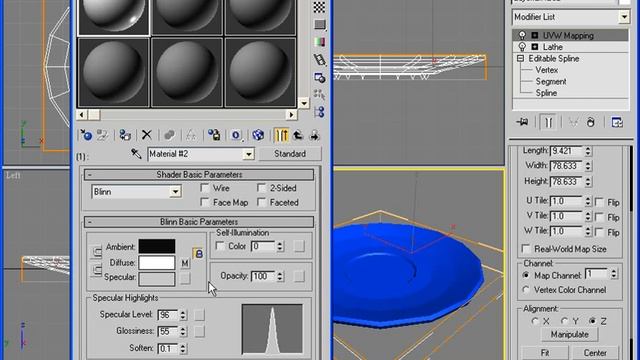
Task: Open Blinn shader type dropdown
Action: point(176,191)
